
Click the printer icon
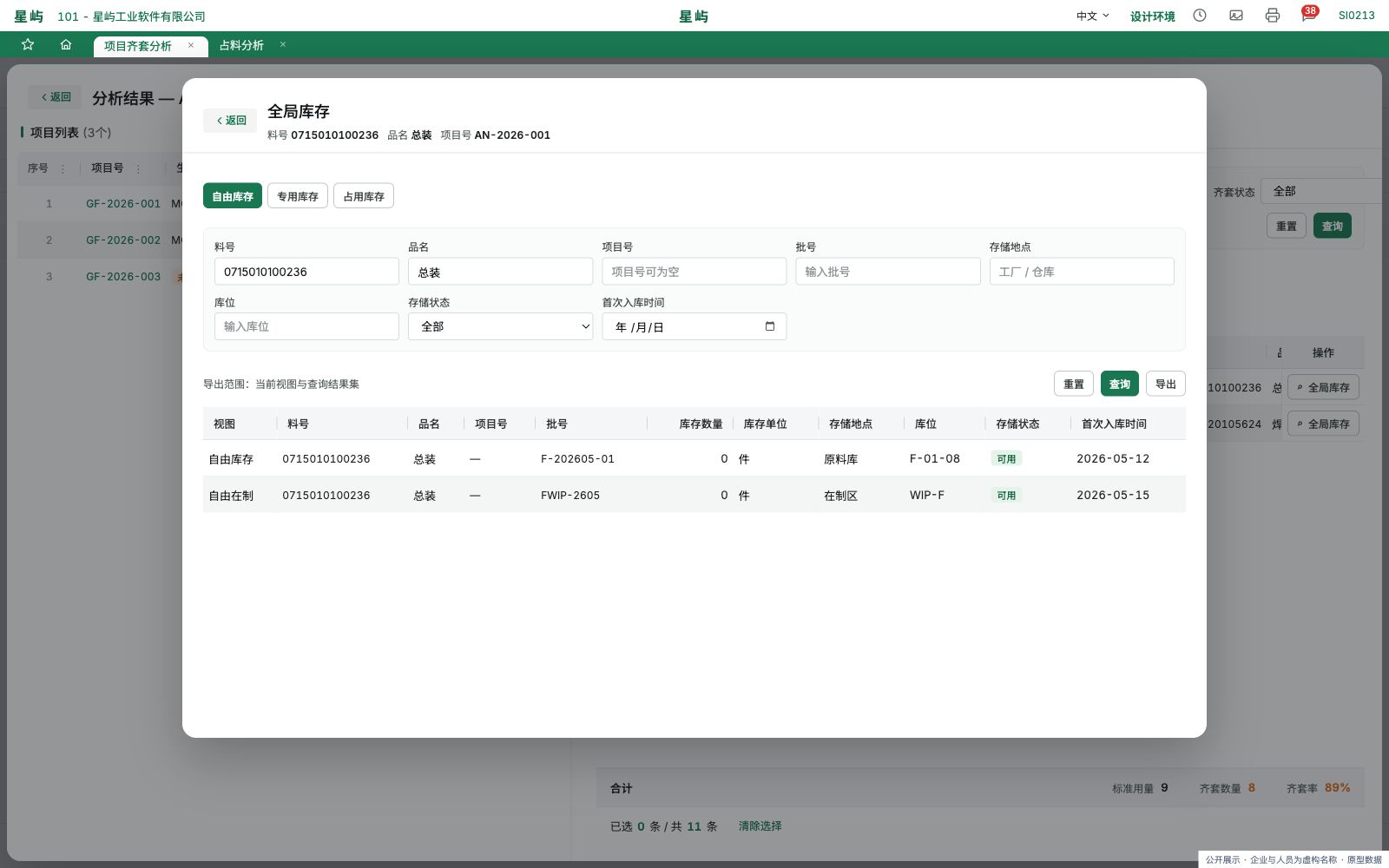click(x=1273, y=16)
